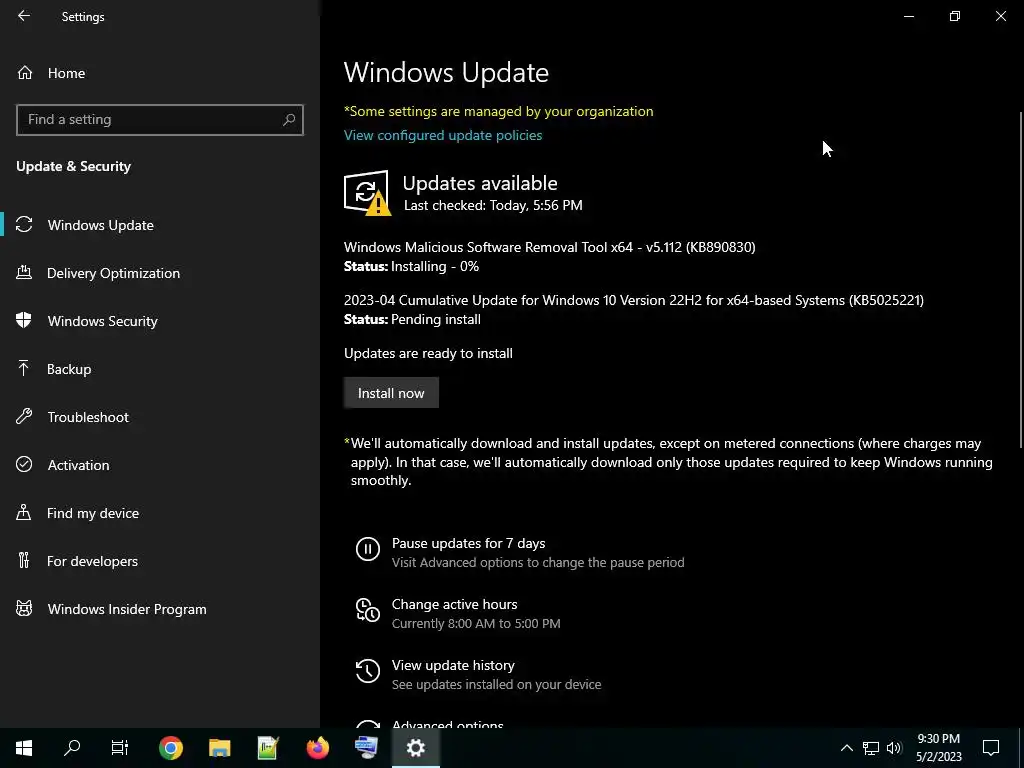Click Pause updates for 7 days

pyautogui.click(x=468, y=543)
